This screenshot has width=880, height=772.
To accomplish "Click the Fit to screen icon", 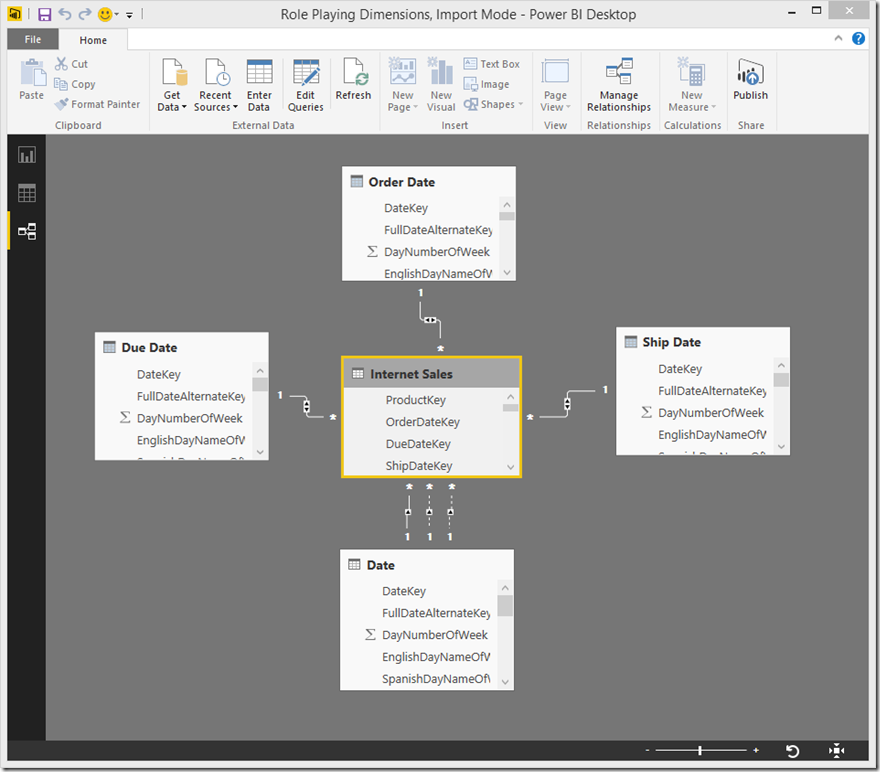I will coord(836,751).
